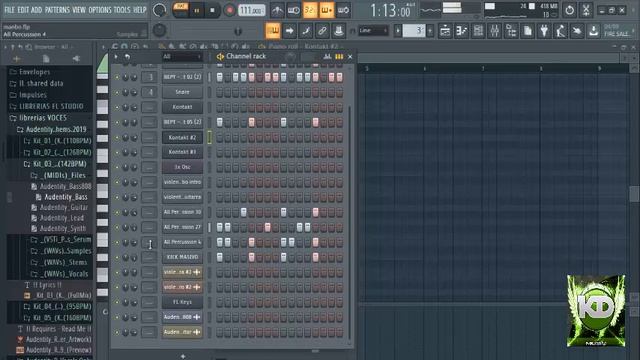
Task: Select the FL Keys channel button
Action: [182, 302]
